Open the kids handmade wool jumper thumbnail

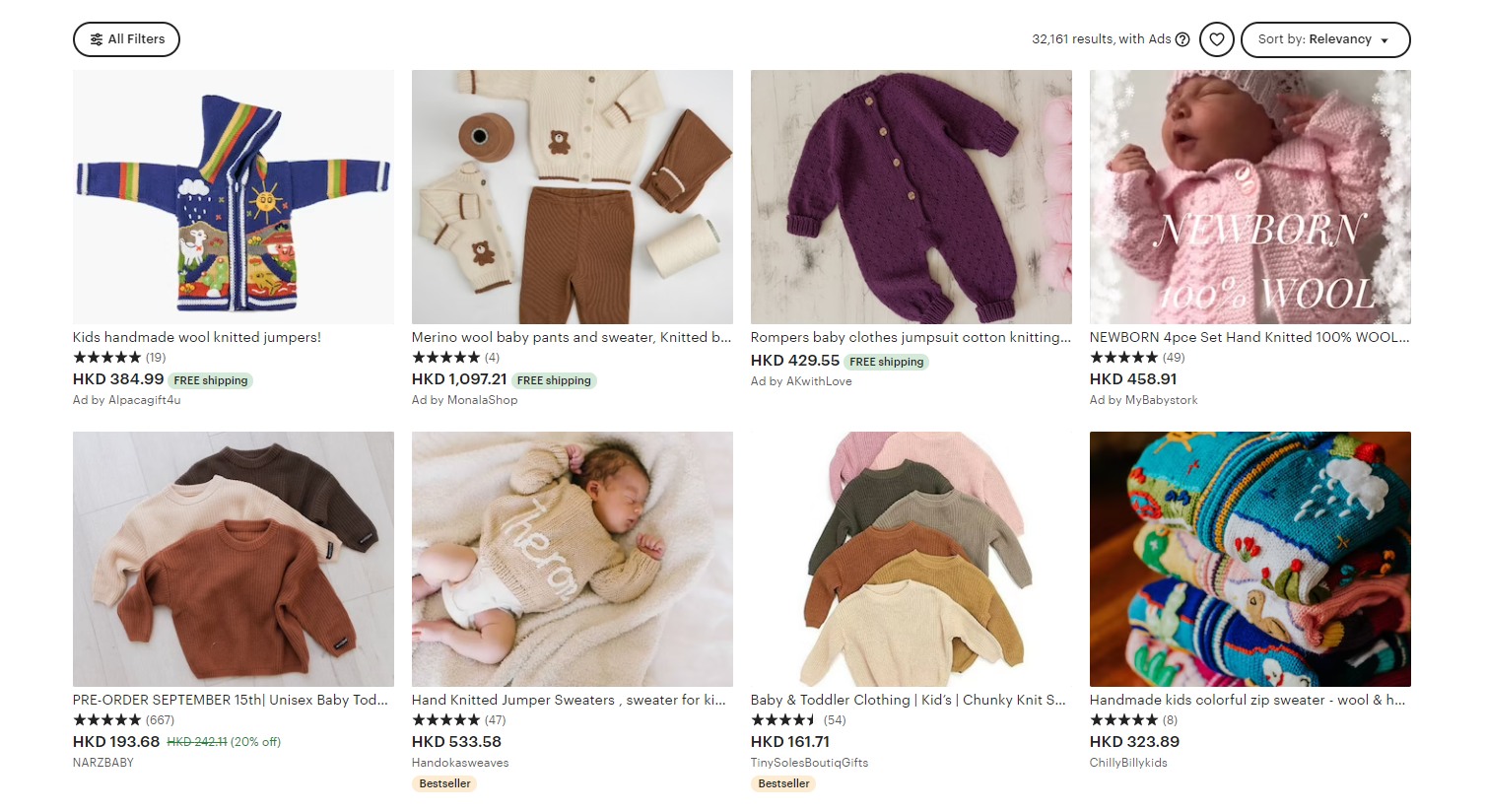point(234,197)
